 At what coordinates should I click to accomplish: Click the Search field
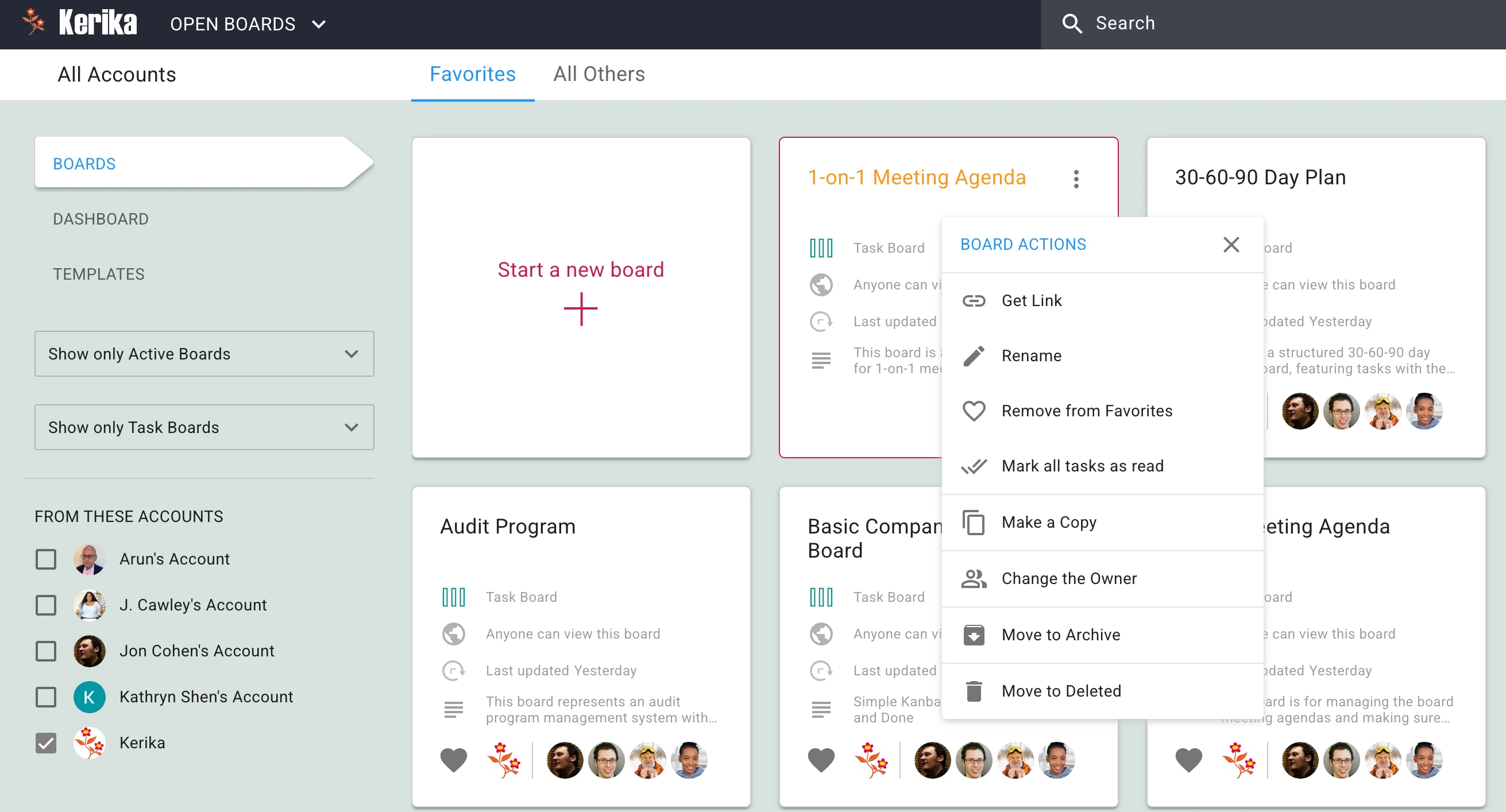click(x=1273, y=24)
